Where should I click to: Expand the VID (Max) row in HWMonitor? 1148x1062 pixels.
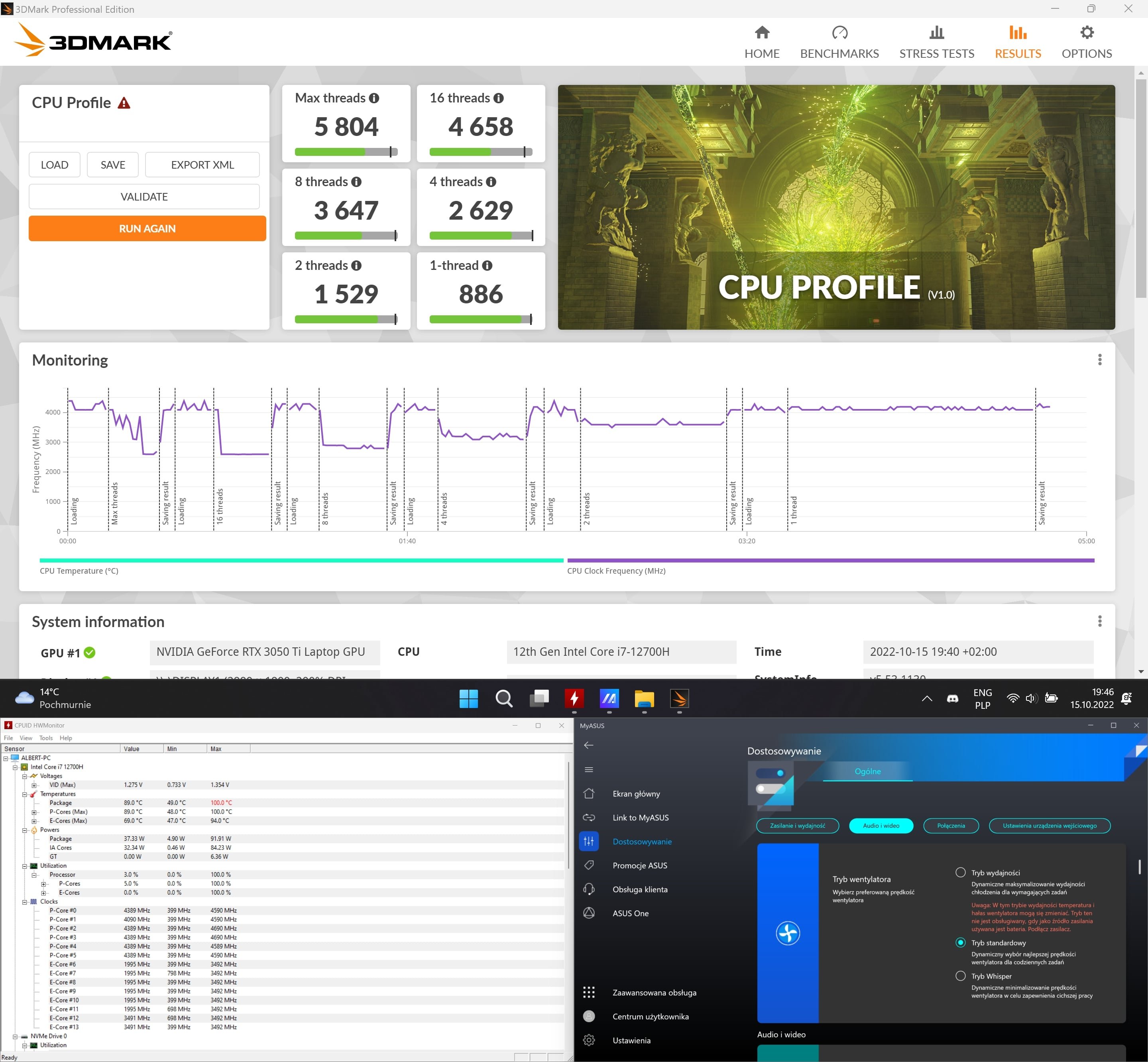pyautogui.click(x=34, y=785)
